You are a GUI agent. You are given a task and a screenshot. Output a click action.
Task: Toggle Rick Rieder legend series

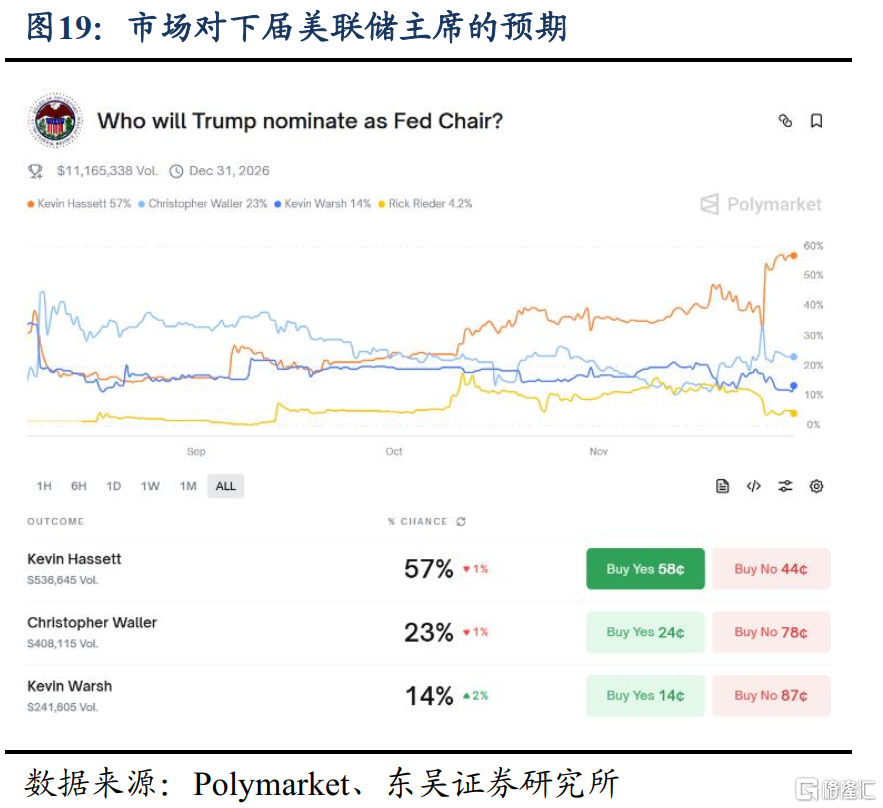(426, 204)
